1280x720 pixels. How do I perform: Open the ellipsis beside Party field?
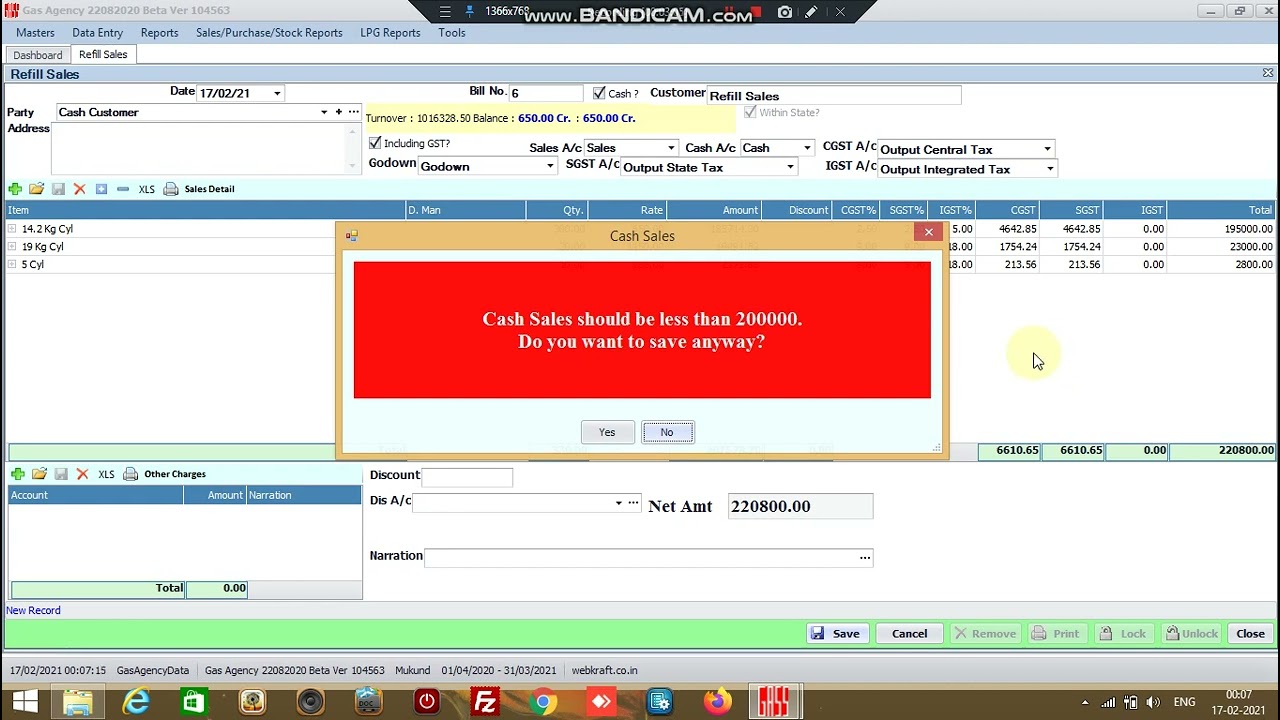(353, 112)
